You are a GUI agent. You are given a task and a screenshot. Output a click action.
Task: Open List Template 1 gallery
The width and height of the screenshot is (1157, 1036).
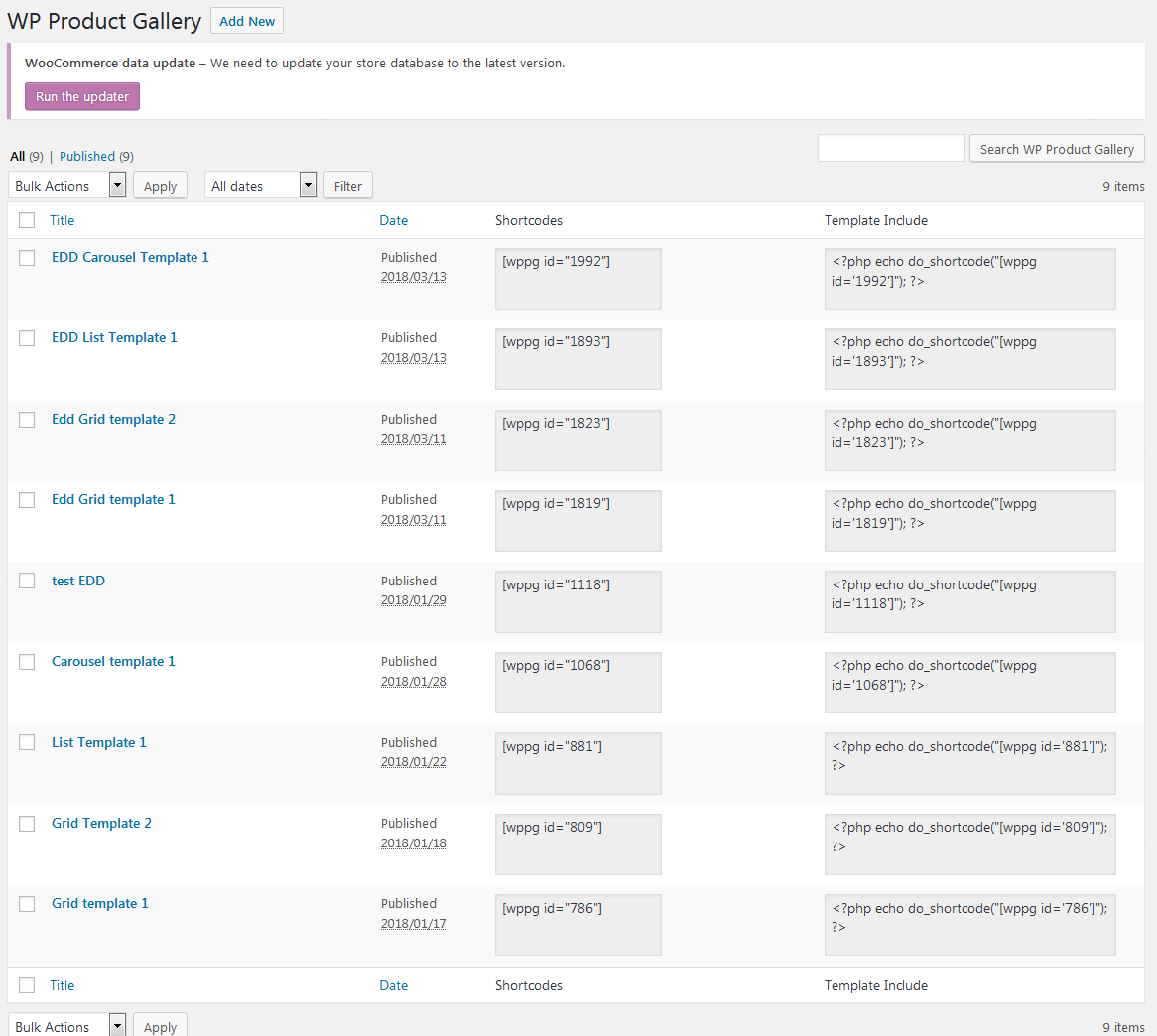(x=99, y=742)
